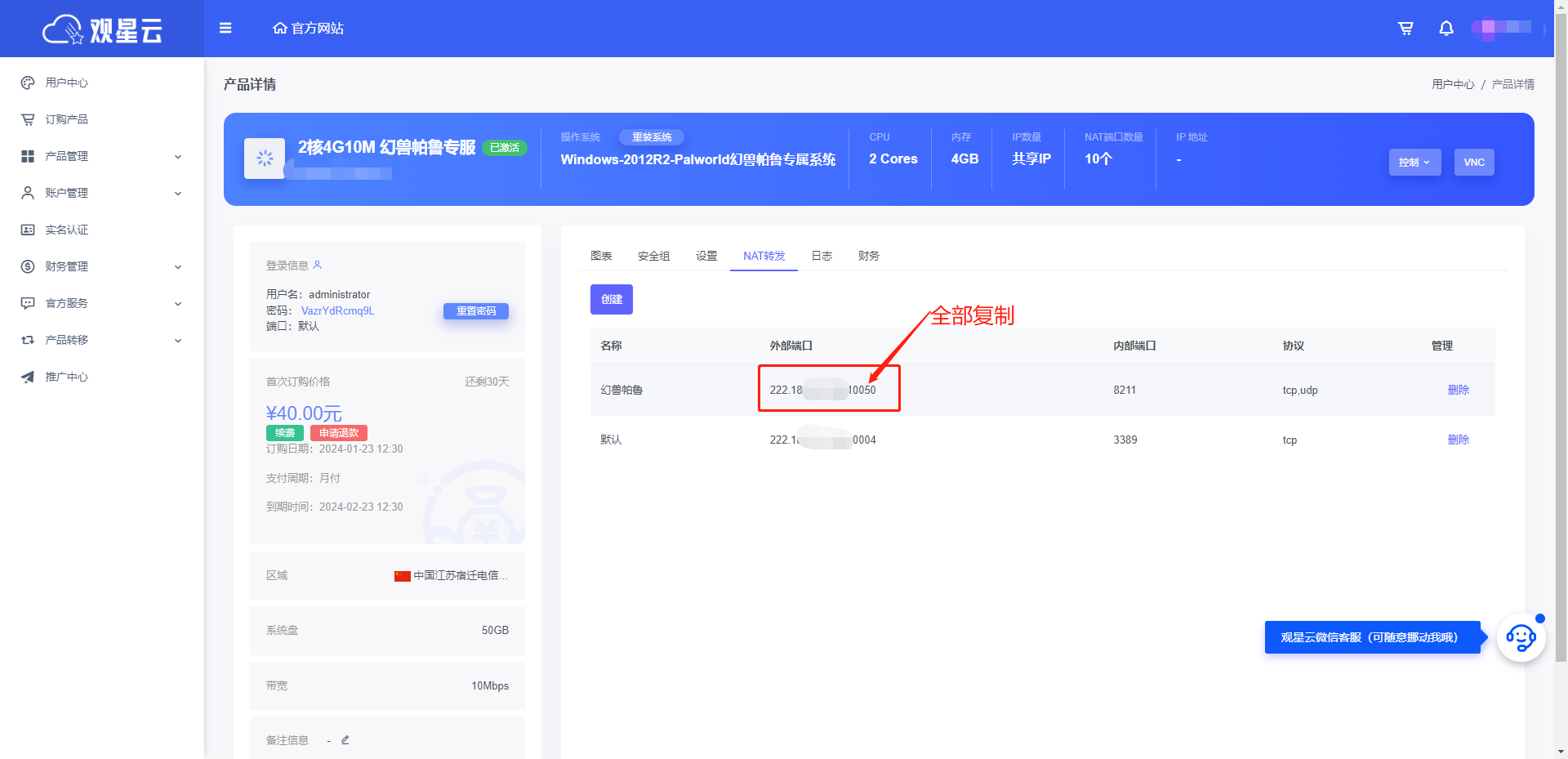The width and height of the screenshot is (1568, 759).
Task: Click the 订购产品 cart icon in sidebar
Action: tap(28, 119)
